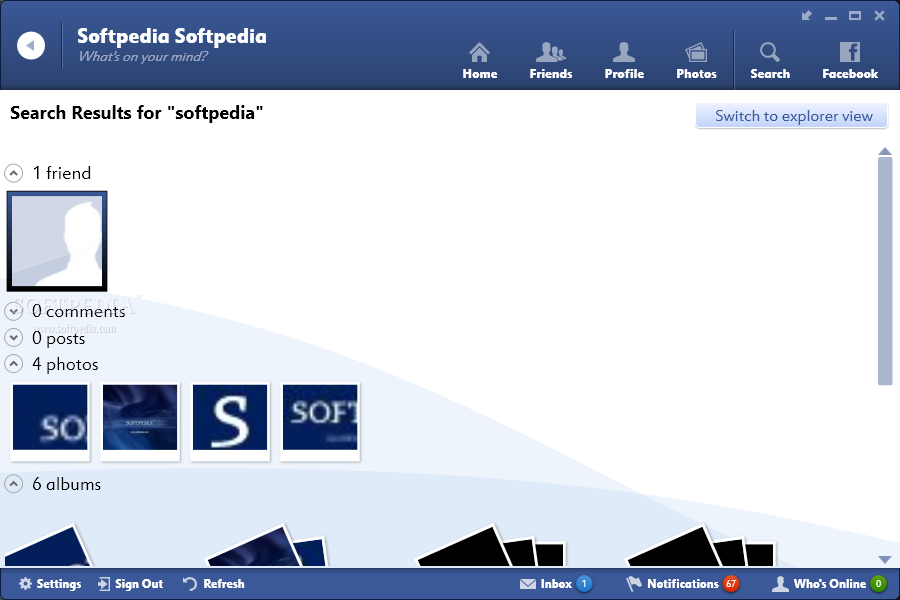
Task: Open the friend's profile picture thumbnail
Action: [57, 241]
